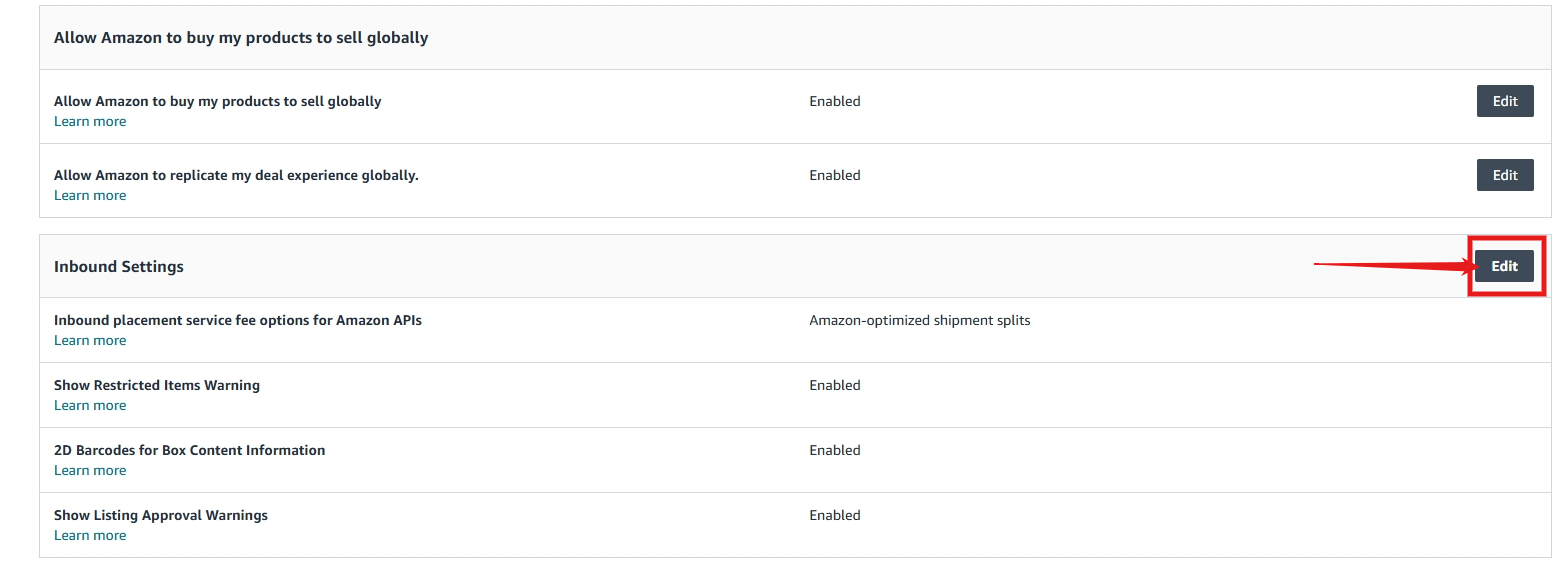Select the "Amazon-optimized shipment splits" value text
The image size is (1561, 569).
919,321
